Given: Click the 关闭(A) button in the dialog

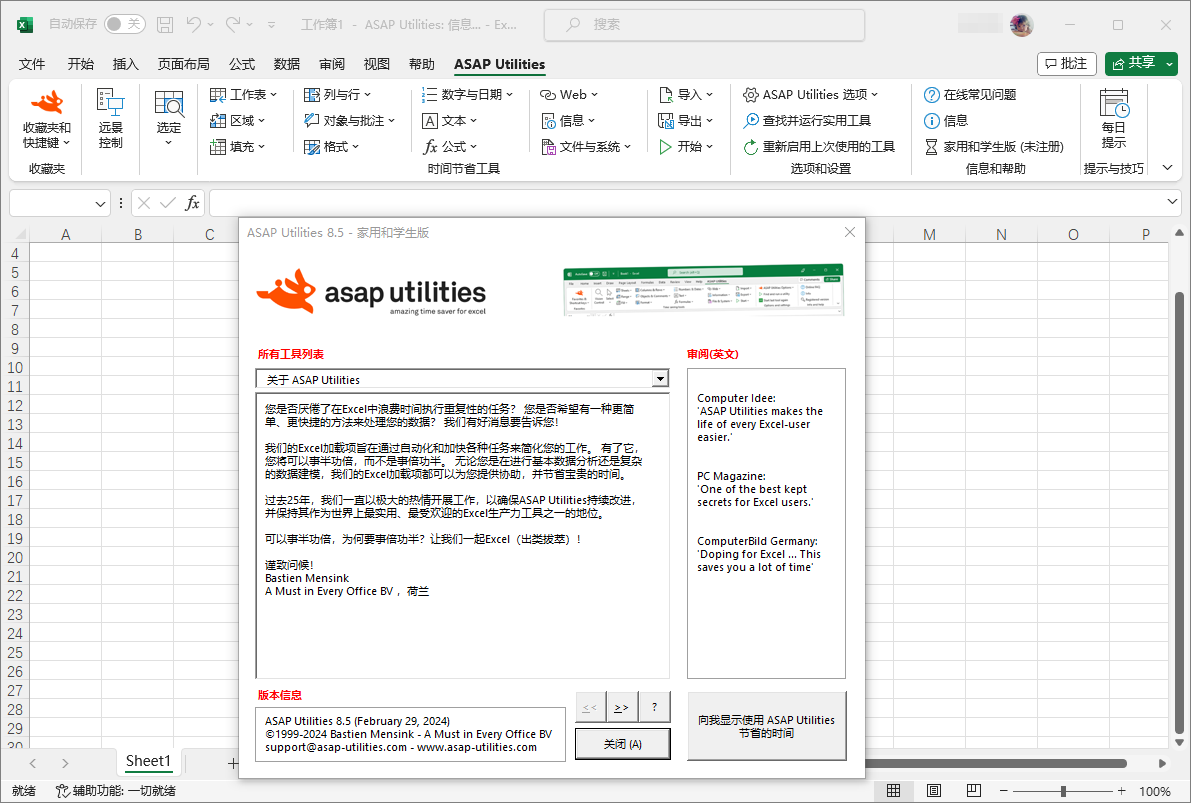Looking at the screenshot, I should tap(622, 743).
